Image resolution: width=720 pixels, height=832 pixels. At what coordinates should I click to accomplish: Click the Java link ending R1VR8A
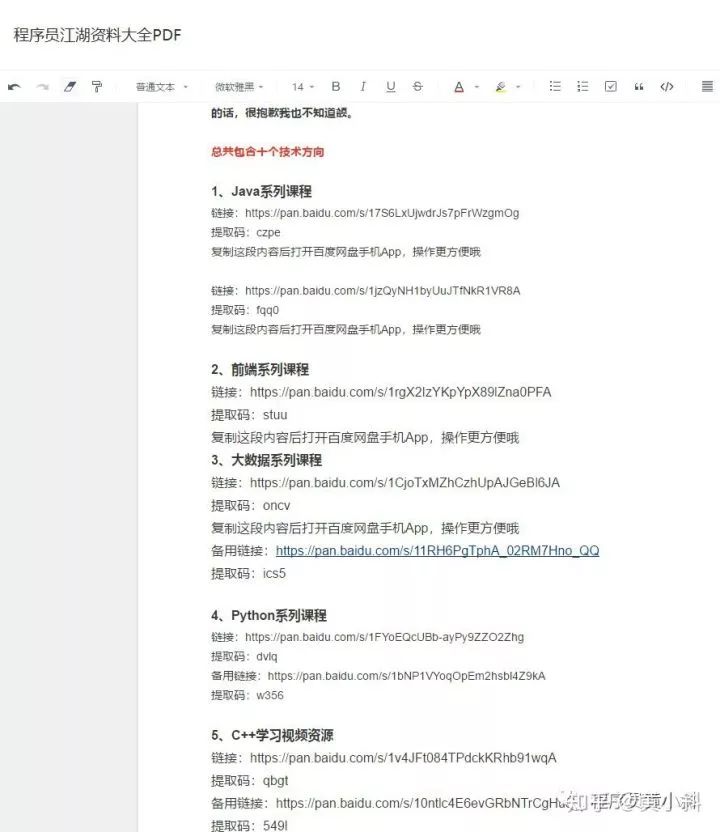[x=383, y=291]
